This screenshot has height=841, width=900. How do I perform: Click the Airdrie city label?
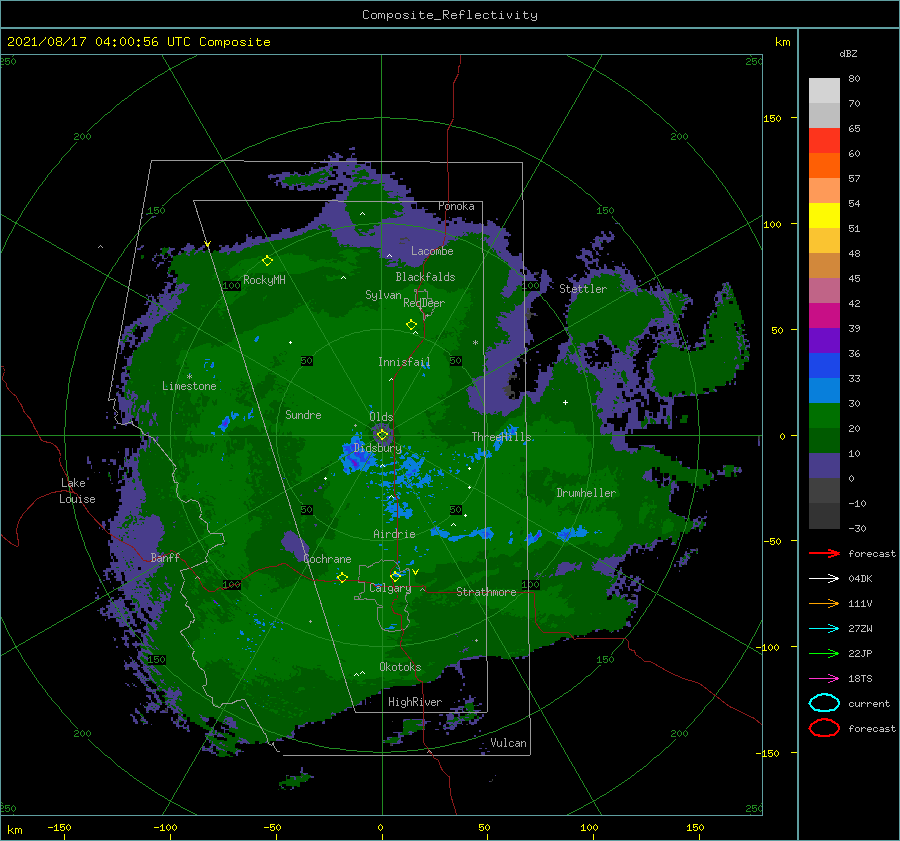(394, 534)
